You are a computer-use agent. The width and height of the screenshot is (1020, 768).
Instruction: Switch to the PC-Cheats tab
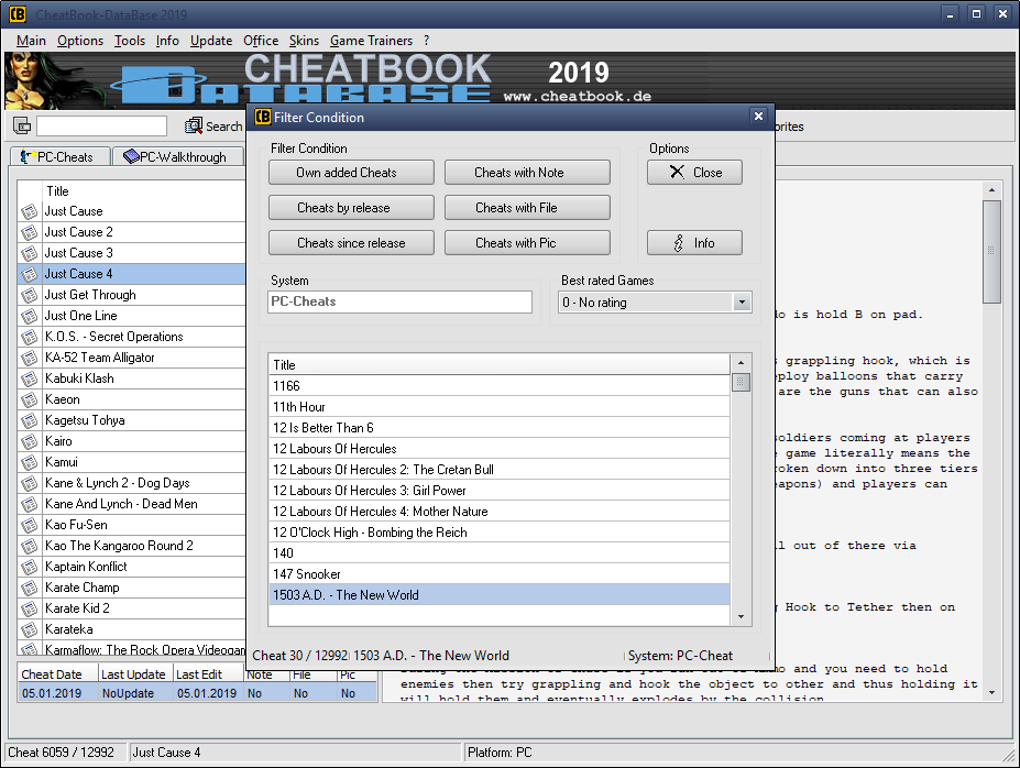[60, 157]
